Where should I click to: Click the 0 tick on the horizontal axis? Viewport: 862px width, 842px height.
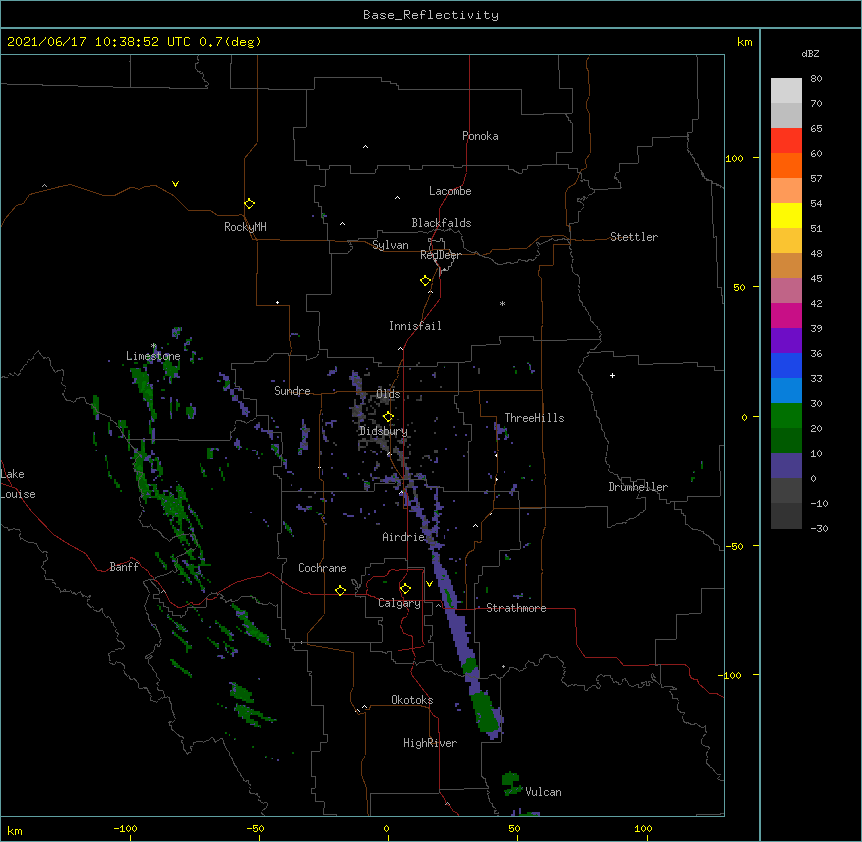tap(386, 828)
